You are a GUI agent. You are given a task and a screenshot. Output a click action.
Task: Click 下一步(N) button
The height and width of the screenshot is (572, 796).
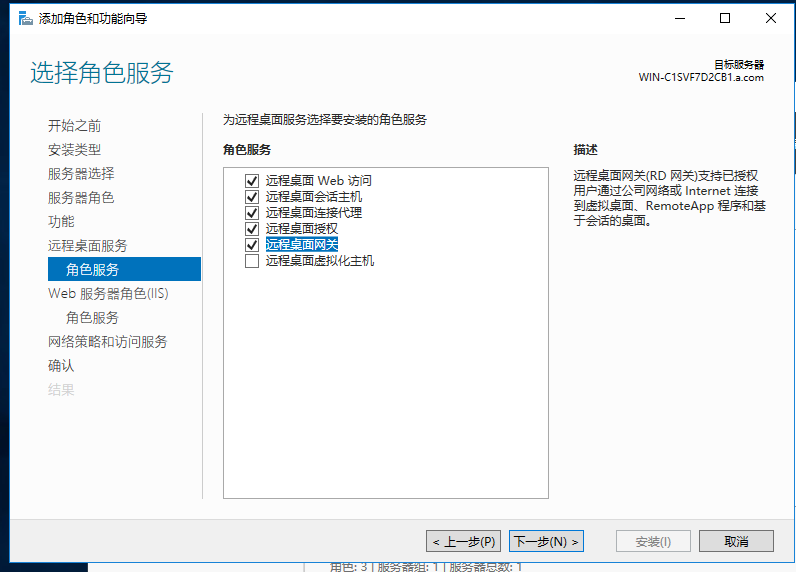pyautogui.click(x=546, y=542)
